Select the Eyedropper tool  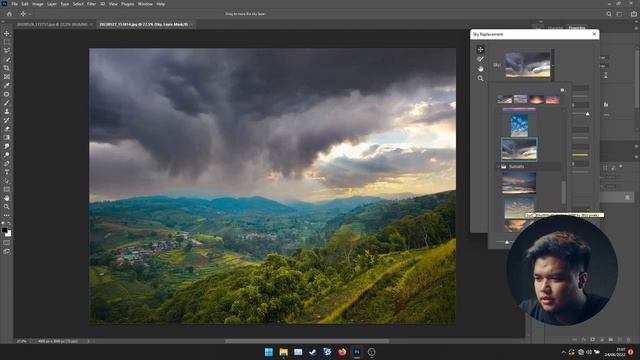7,85
